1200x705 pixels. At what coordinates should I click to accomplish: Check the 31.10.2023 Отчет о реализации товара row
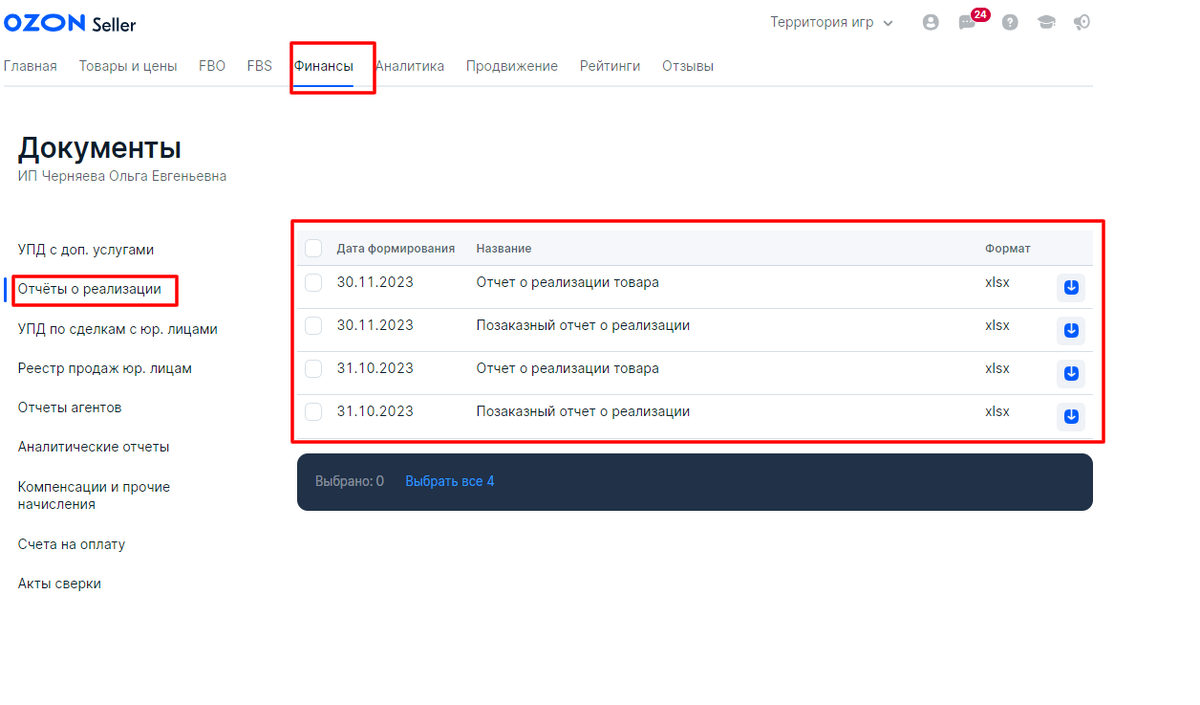(314, 369)
